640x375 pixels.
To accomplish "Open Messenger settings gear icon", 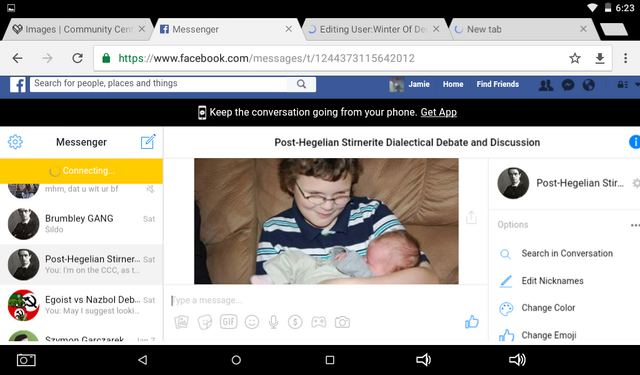I will click(15, 142).
